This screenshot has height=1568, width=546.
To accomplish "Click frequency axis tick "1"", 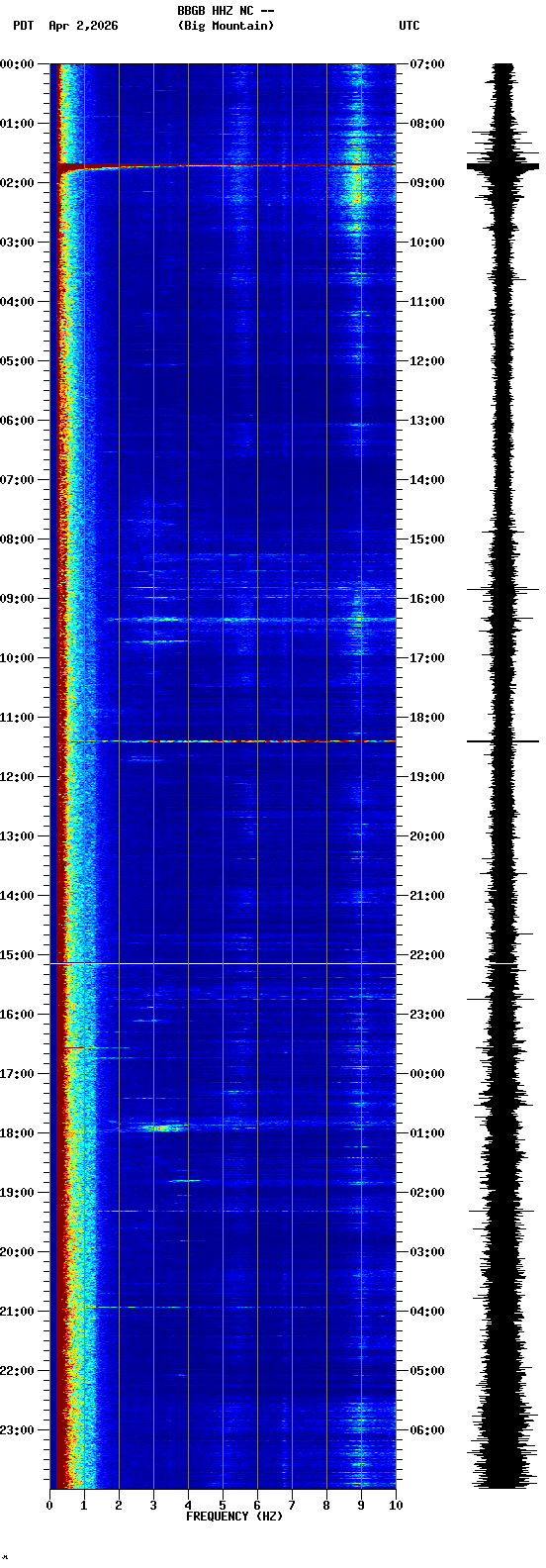I will click(x=84, y=1506).
